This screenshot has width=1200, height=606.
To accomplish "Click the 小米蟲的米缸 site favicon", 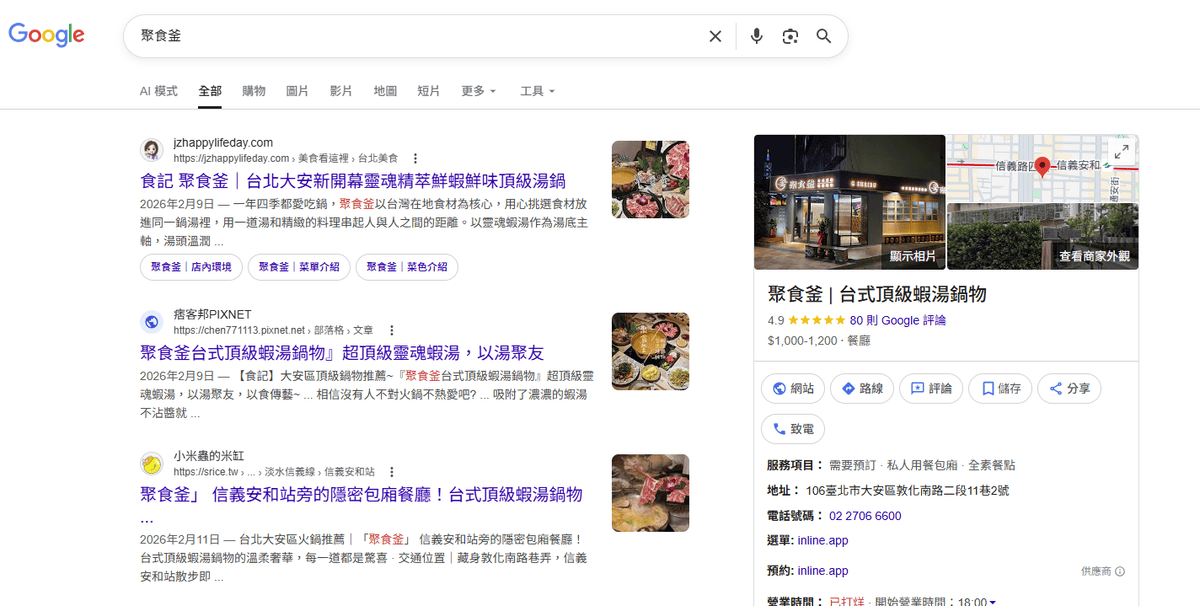I will click(x=152, y=463).
